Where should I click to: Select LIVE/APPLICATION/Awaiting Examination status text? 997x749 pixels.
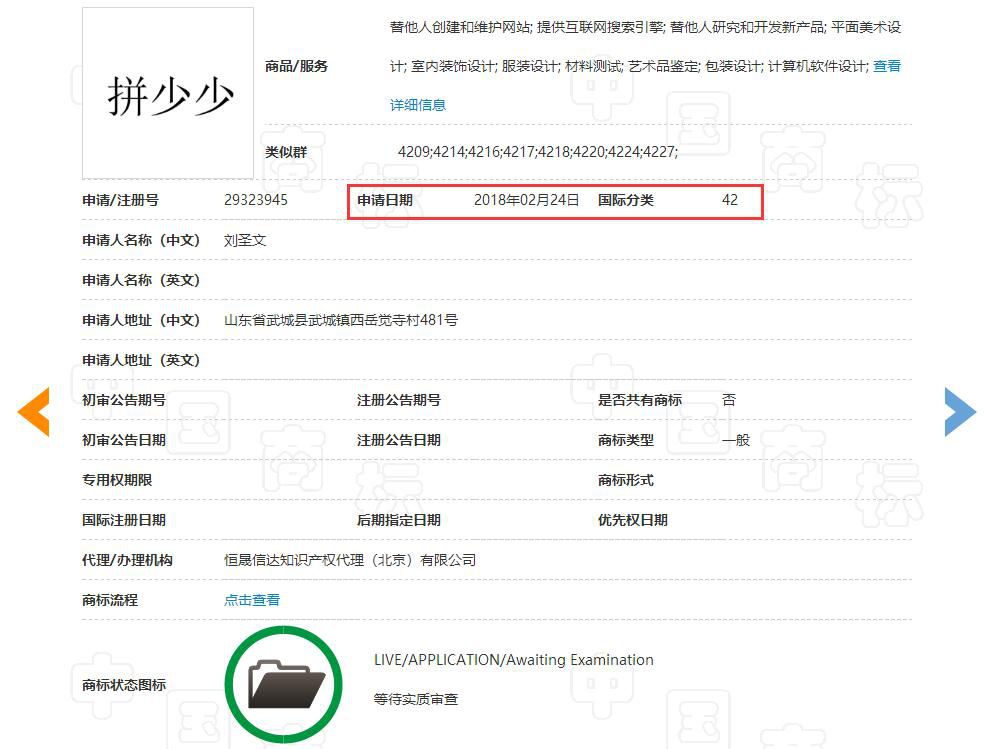click(514, 660)
